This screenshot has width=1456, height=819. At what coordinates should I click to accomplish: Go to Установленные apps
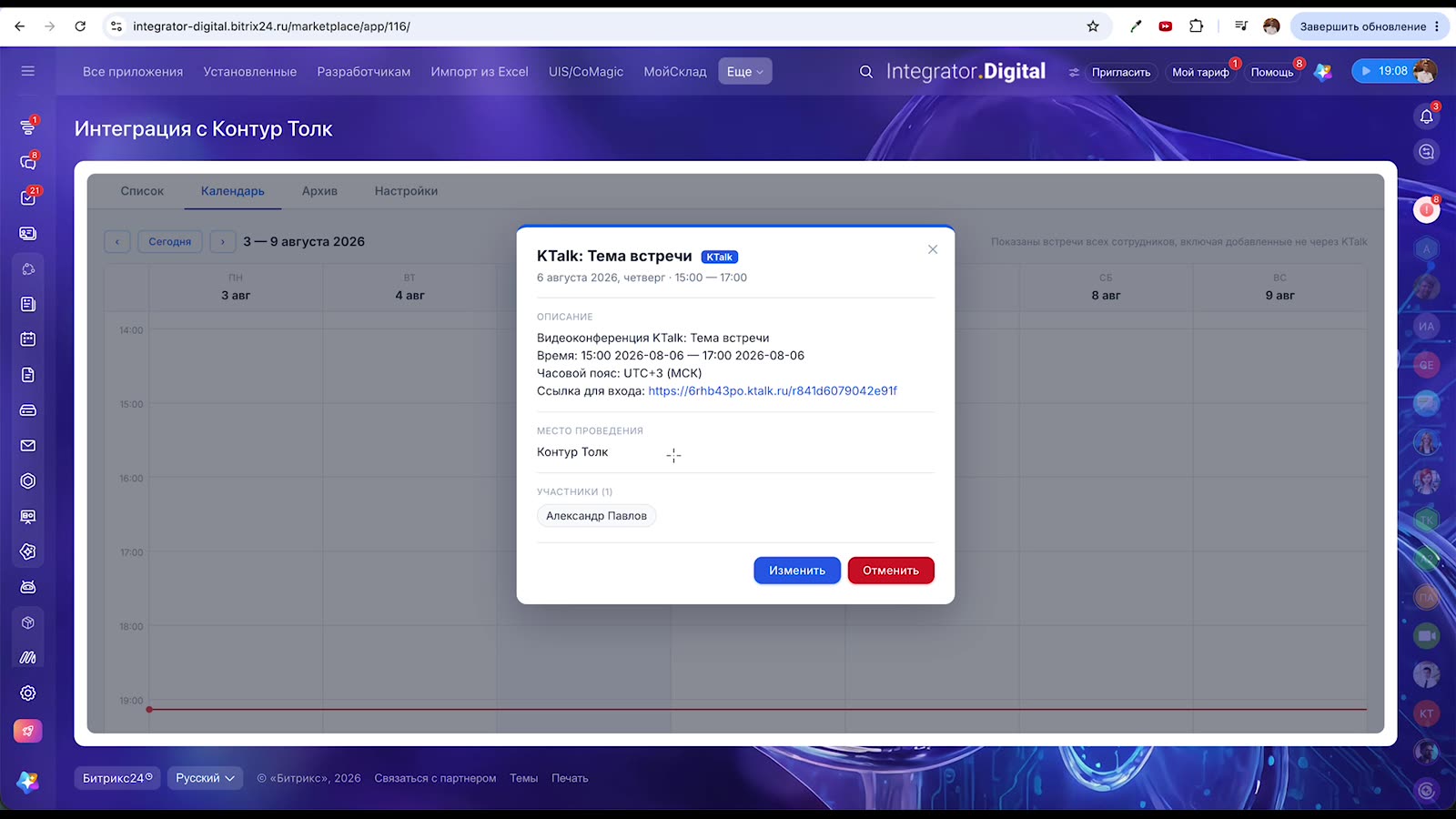point(250,72)
